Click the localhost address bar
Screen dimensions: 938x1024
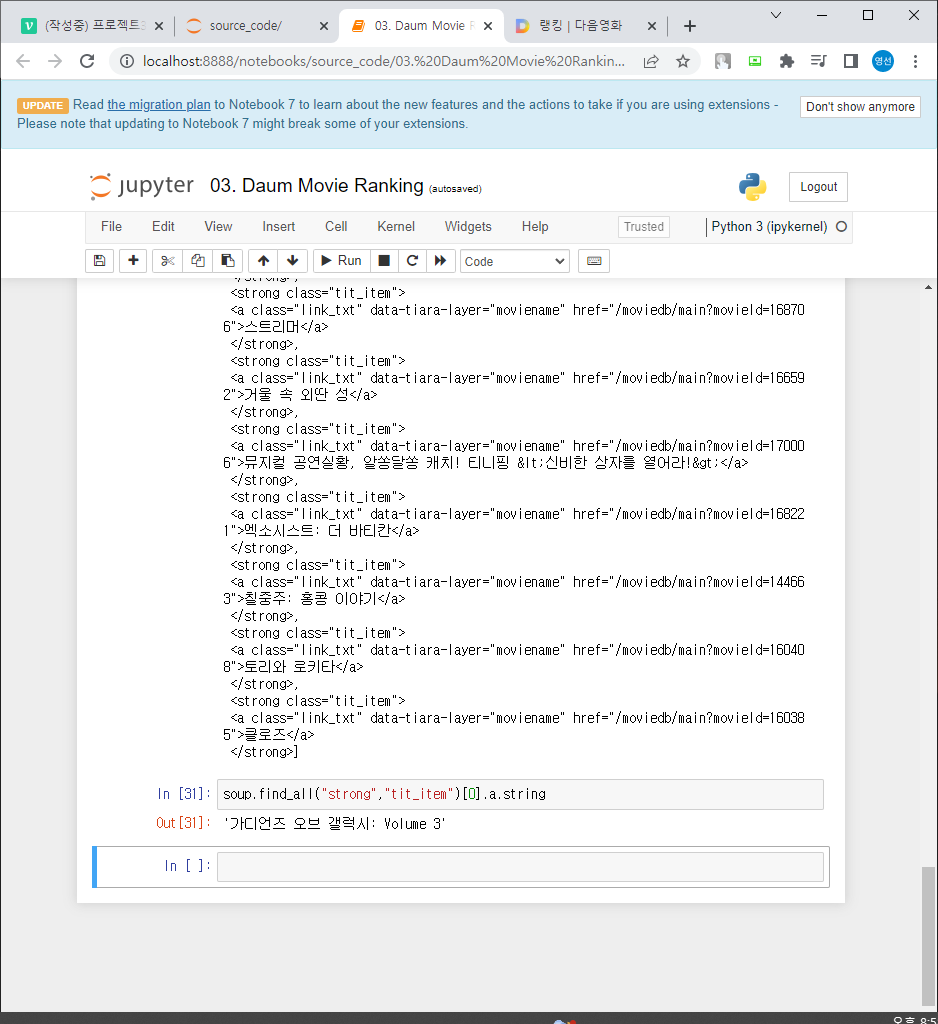383,61
